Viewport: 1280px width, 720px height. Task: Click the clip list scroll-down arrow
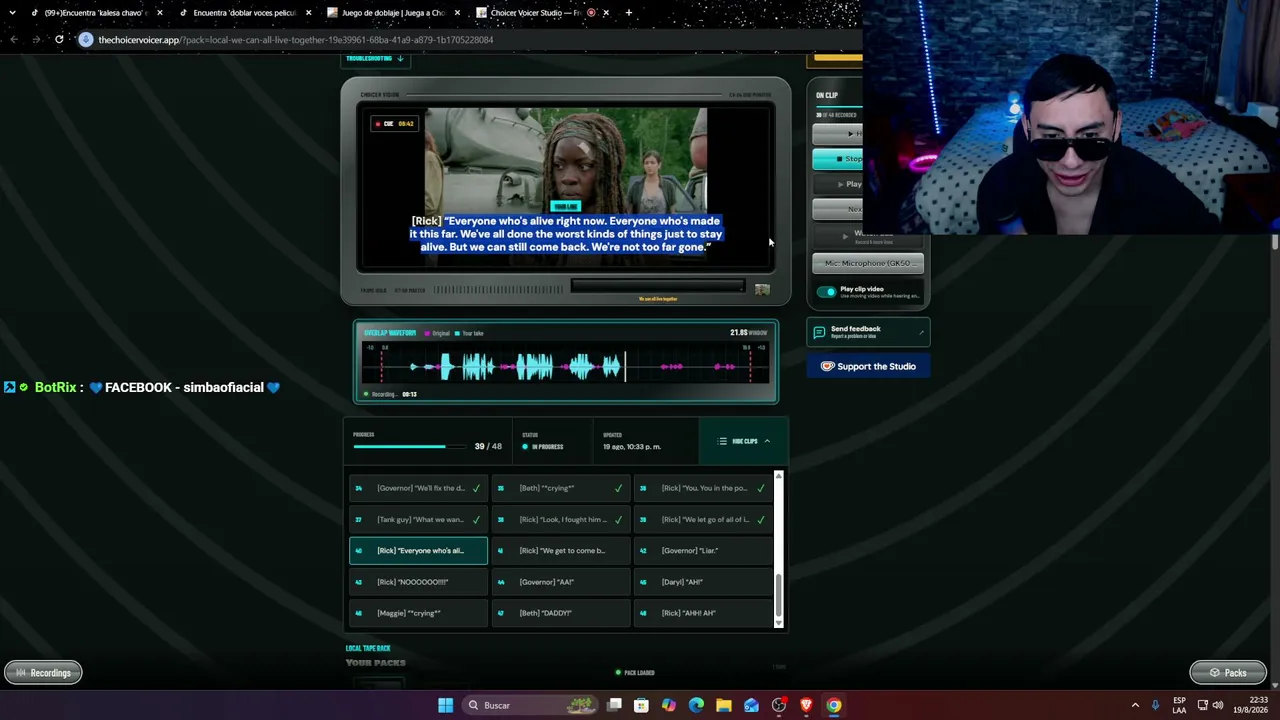click(779, 623)
